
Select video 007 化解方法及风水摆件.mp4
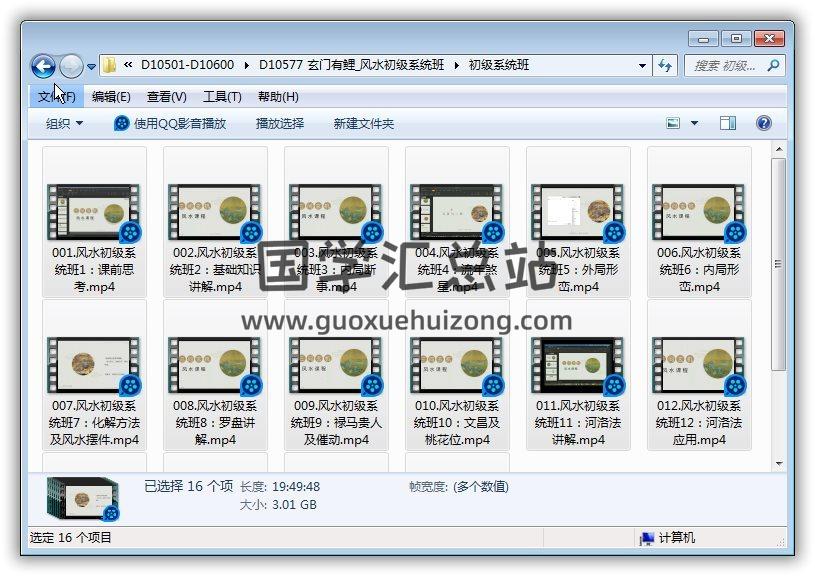click(x=94, y=375)
